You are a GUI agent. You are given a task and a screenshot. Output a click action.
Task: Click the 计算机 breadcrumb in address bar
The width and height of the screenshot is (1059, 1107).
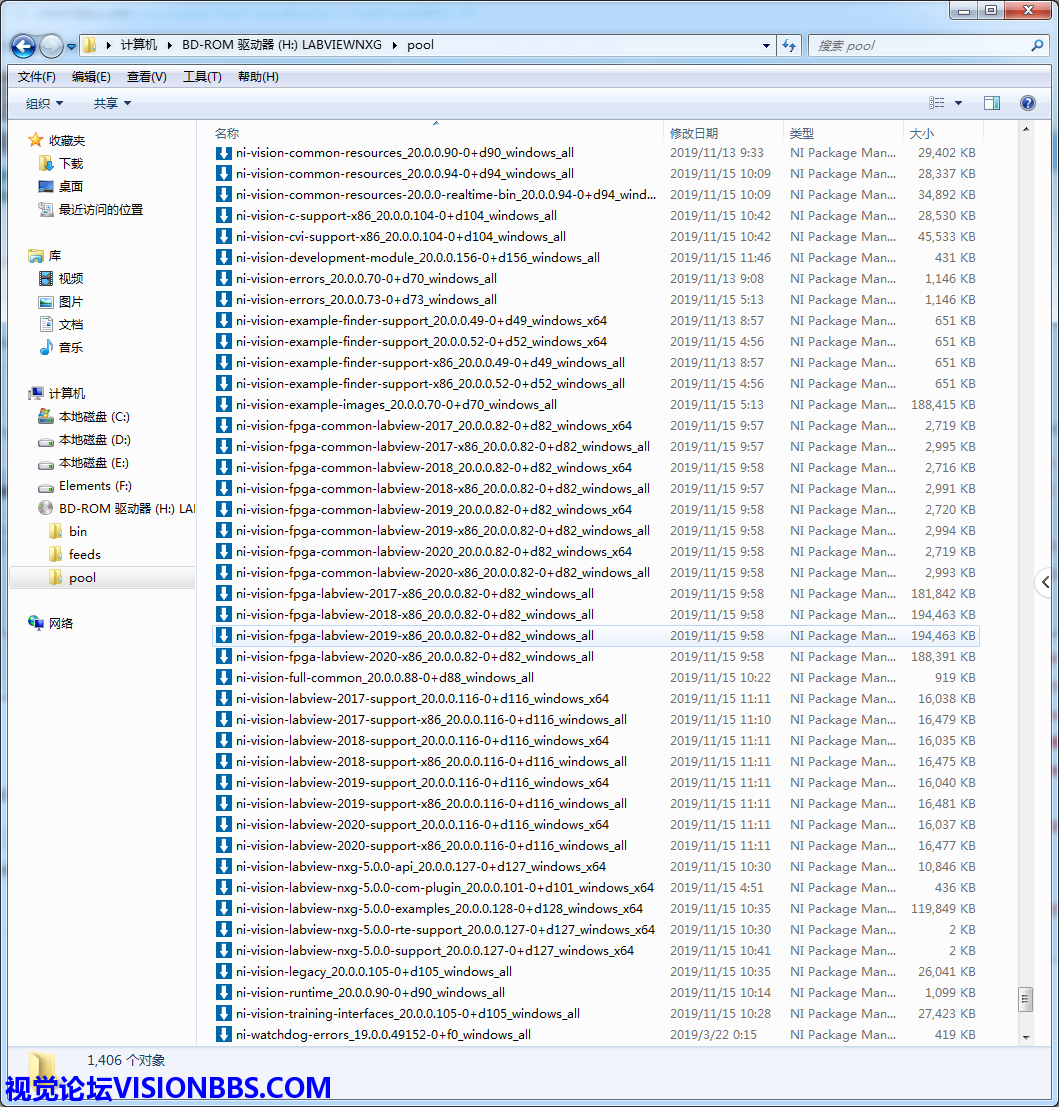pyautogui.click(x=138, y=45)
